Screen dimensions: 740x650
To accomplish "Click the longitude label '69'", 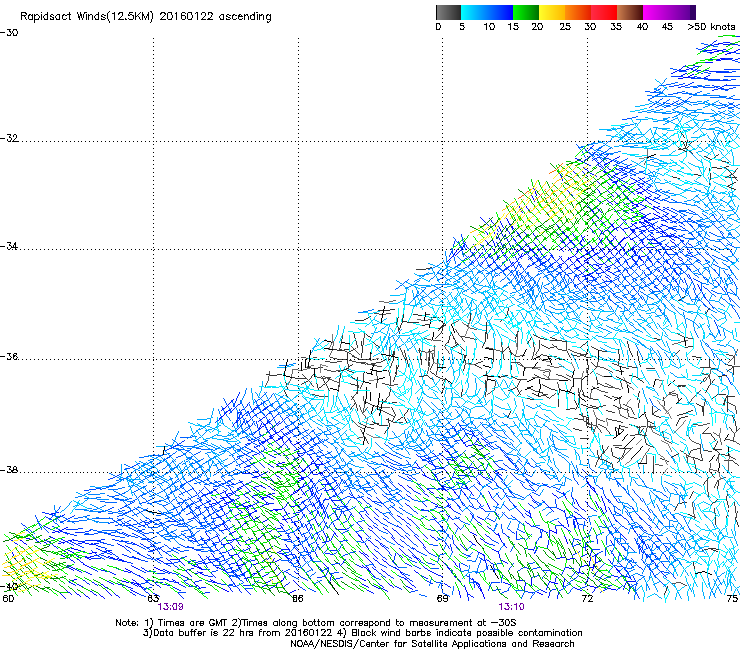I will coord(442,599).
